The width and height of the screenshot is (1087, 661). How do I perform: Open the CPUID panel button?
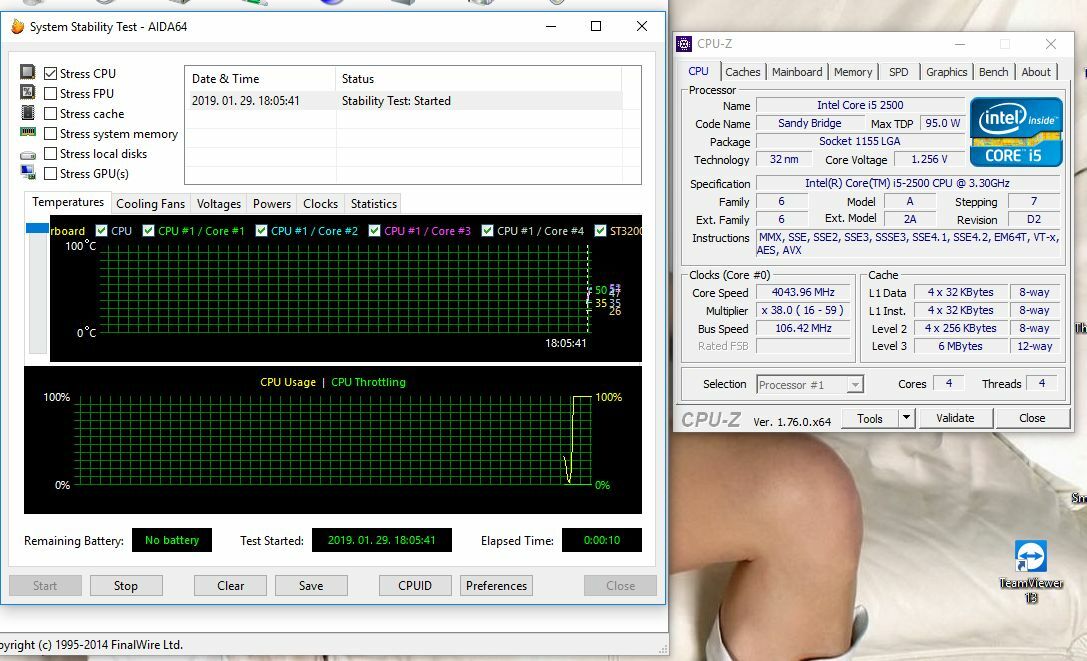(415, 585)
